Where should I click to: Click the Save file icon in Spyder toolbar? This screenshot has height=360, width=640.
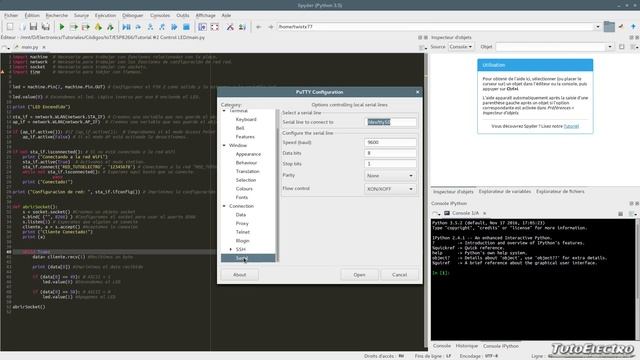33,27
